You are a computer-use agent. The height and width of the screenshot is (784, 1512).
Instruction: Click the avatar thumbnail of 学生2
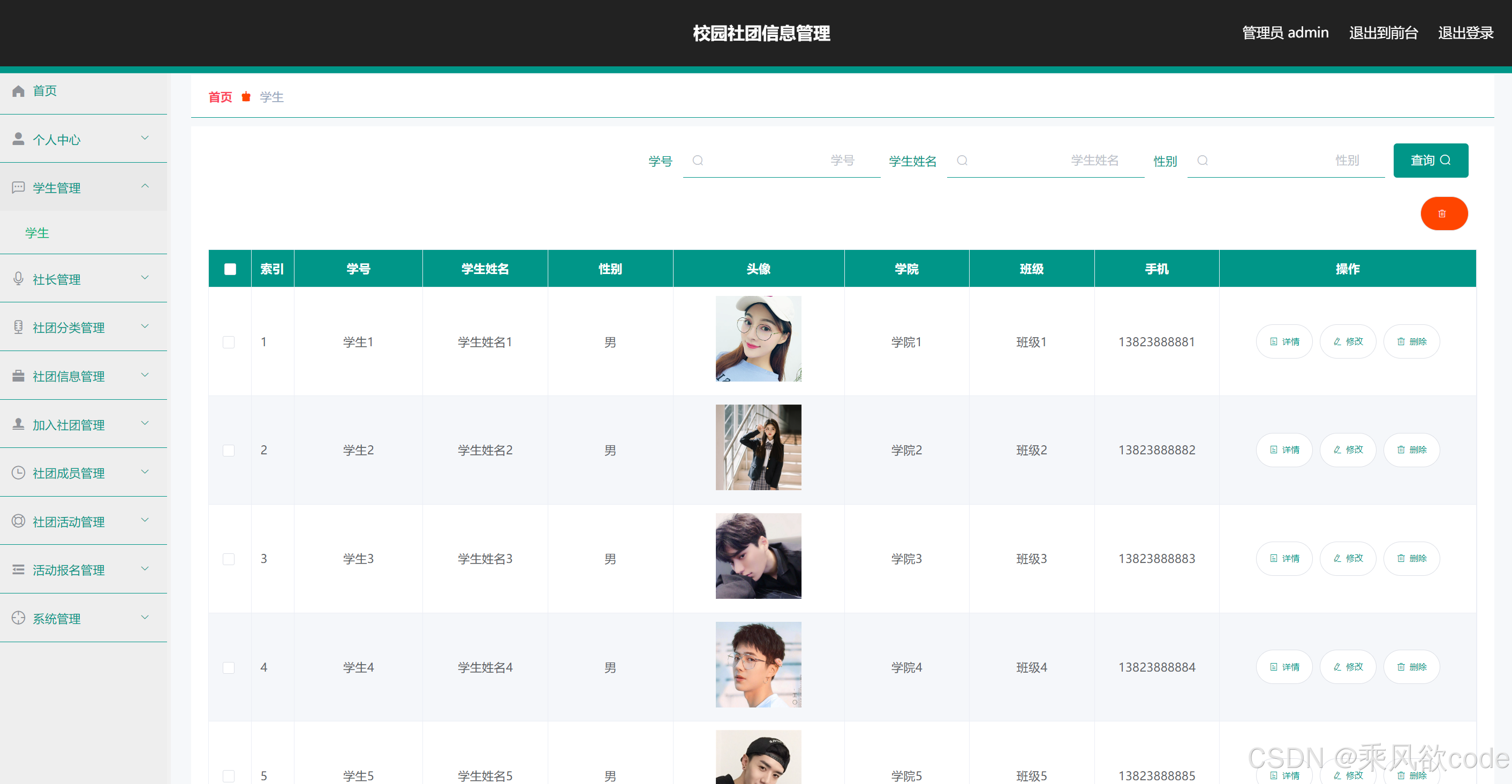758,447
